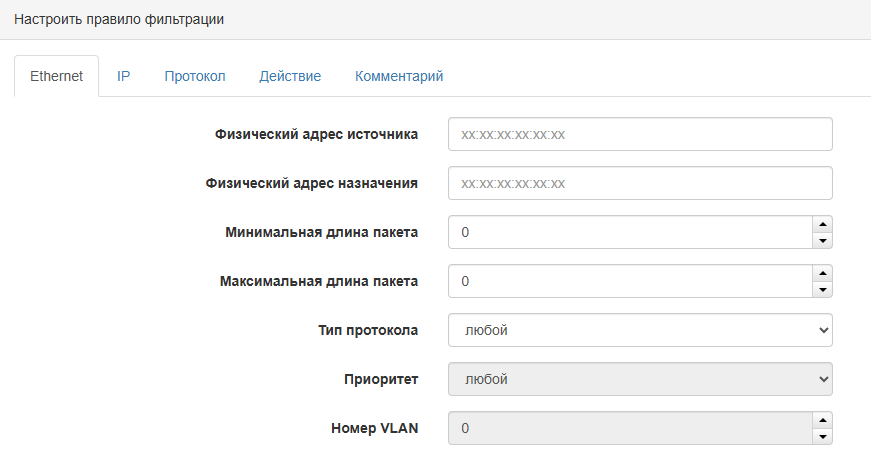
Task: Click the Номер VLAN number field
Action: [x=630, y=428]
